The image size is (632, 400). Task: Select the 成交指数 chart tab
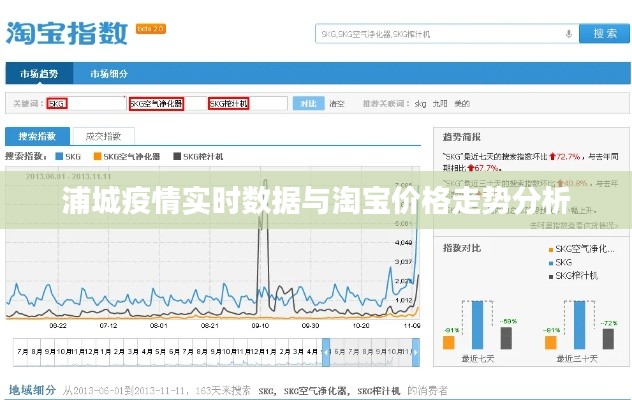102,135
